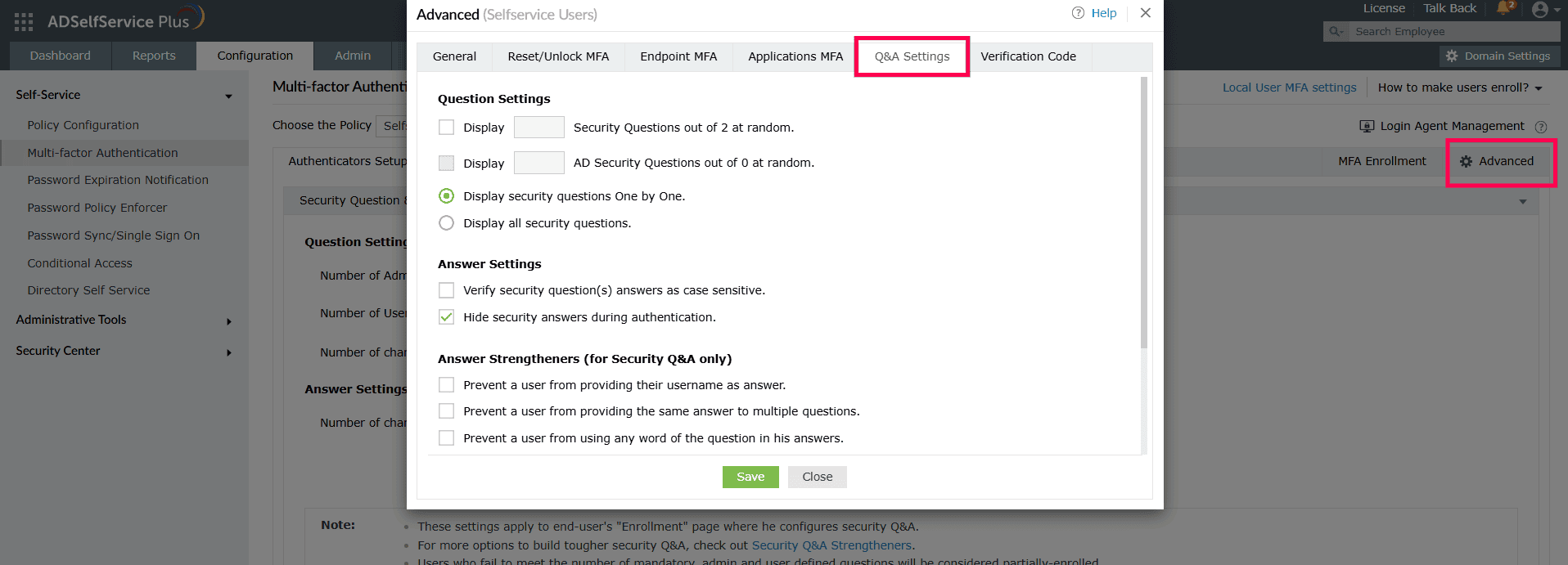Open the Authenticators Setup tab
This screenshot has height=565, width=1568.
(x=347, y=161)
